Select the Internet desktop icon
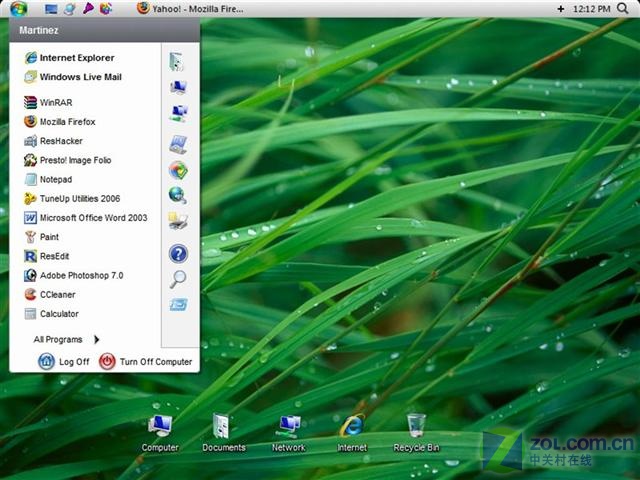 click(352, 433)
